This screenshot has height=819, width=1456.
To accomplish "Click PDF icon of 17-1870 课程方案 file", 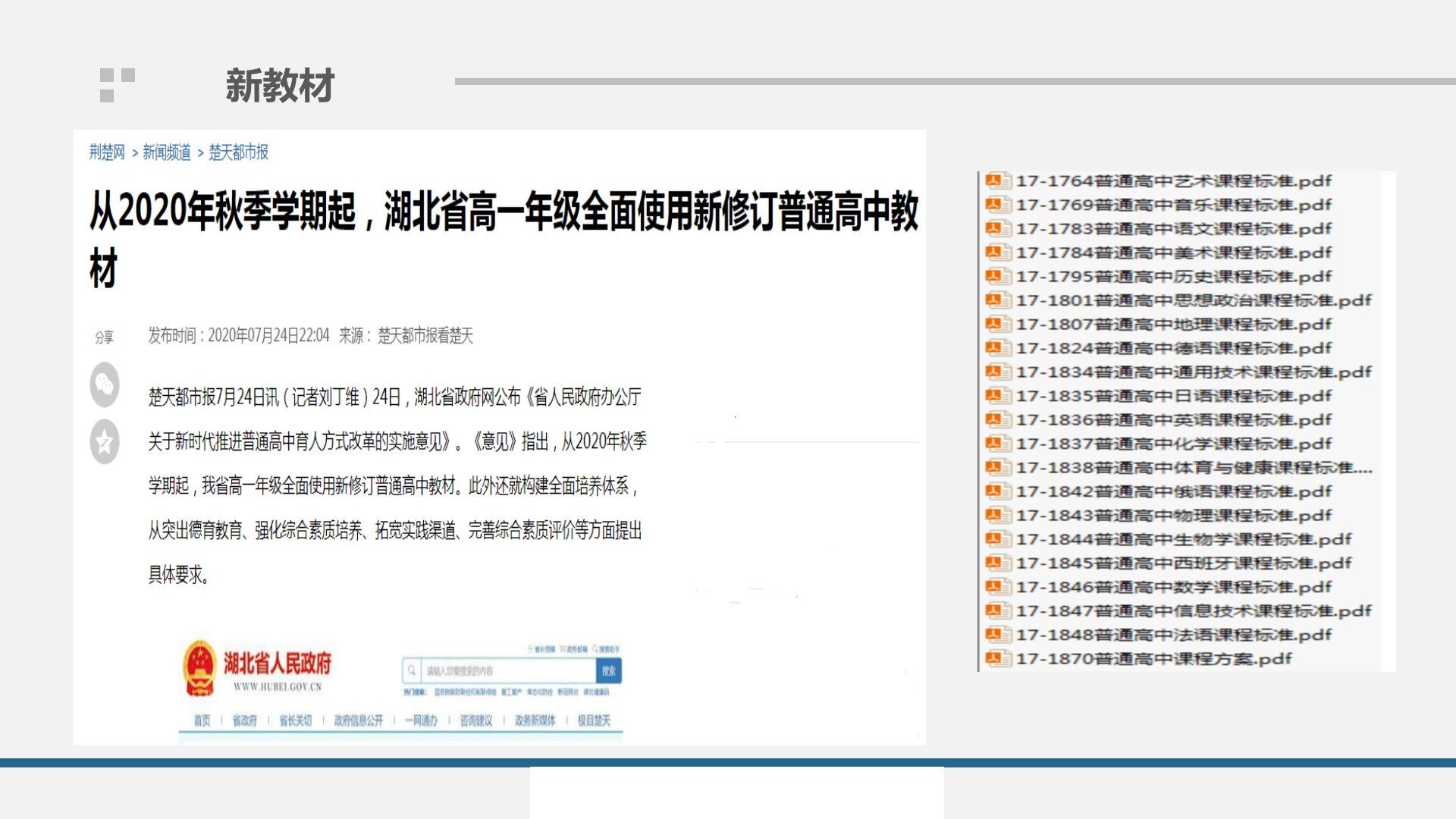I will [997, 659].
